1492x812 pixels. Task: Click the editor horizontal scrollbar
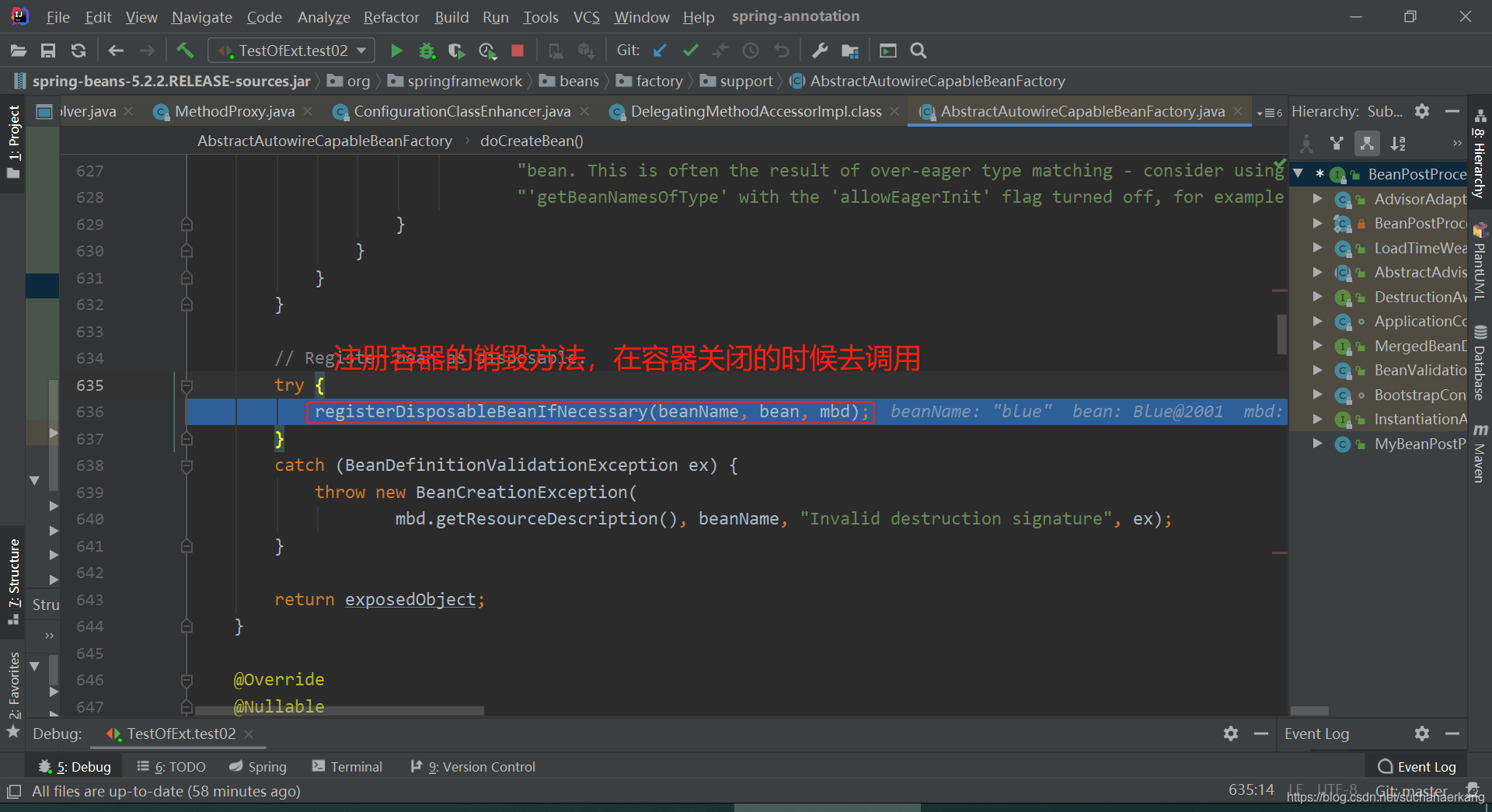point(340,711)
